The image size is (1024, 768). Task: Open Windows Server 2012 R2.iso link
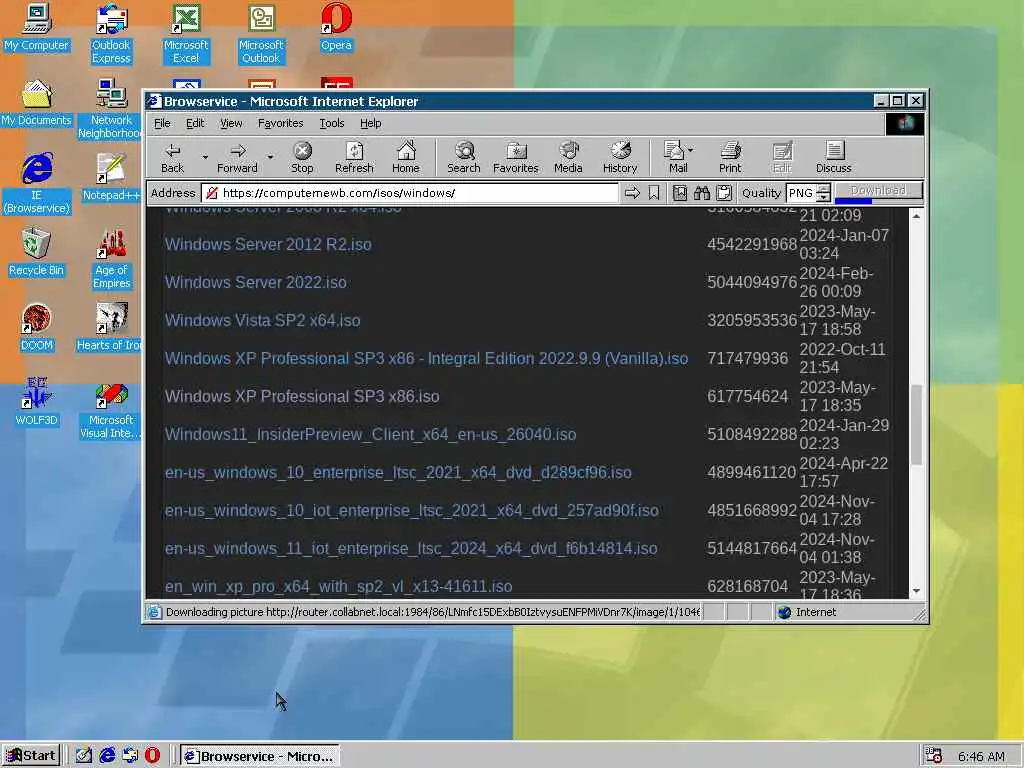(268, 244)
